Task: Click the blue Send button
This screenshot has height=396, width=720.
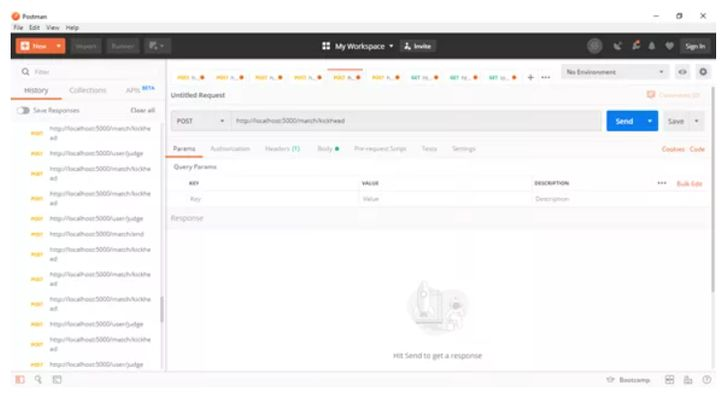Action: (624, 121)
